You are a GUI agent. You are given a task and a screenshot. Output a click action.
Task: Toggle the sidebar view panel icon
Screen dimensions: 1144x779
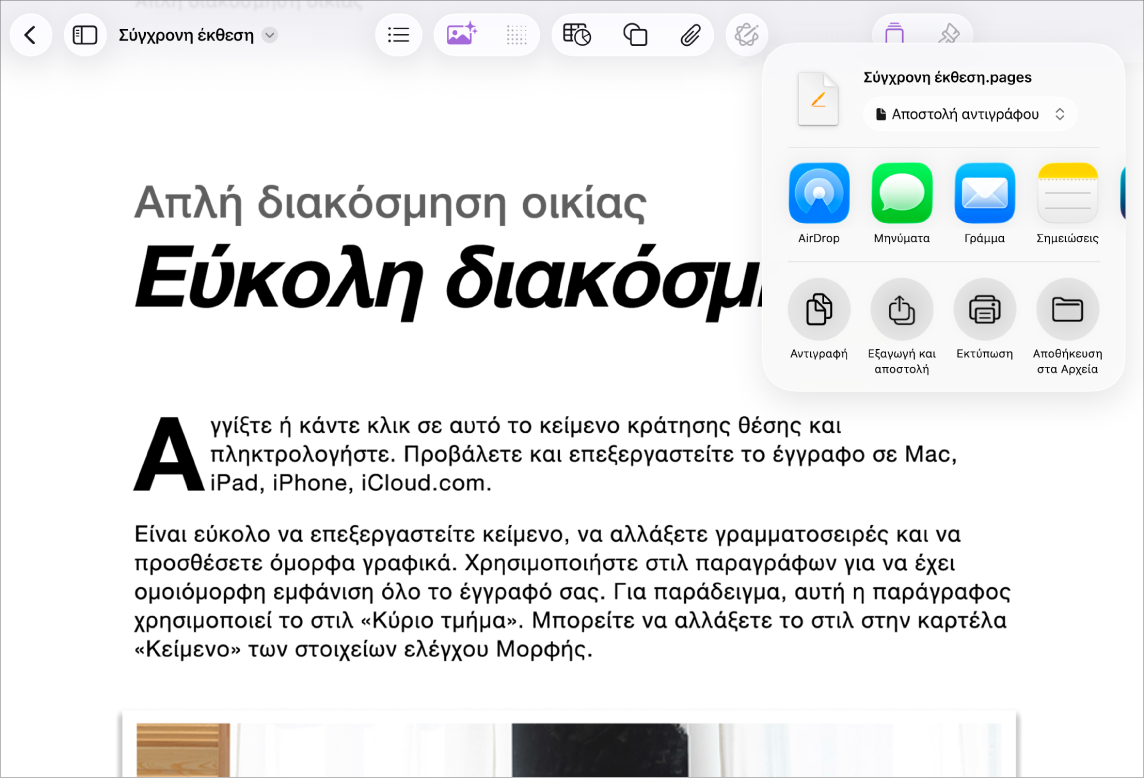click(85, 35)
